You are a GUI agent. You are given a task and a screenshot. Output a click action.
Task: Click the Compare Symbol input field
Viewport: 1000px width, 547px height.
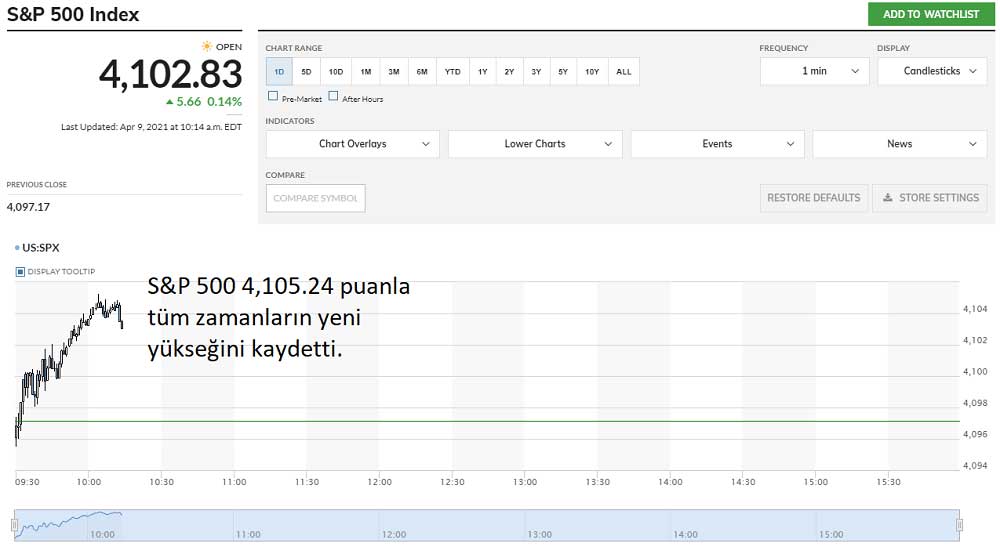tap(316, 198)
